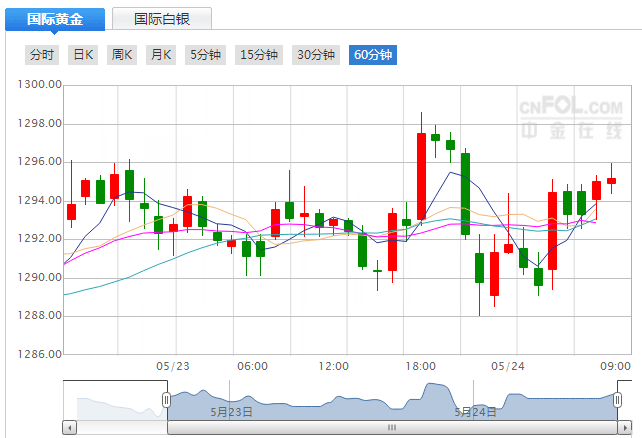Click the 5月23日 label in navigator
The width and height of the screenshot is (642, 438).
click(x=231, y=411)
